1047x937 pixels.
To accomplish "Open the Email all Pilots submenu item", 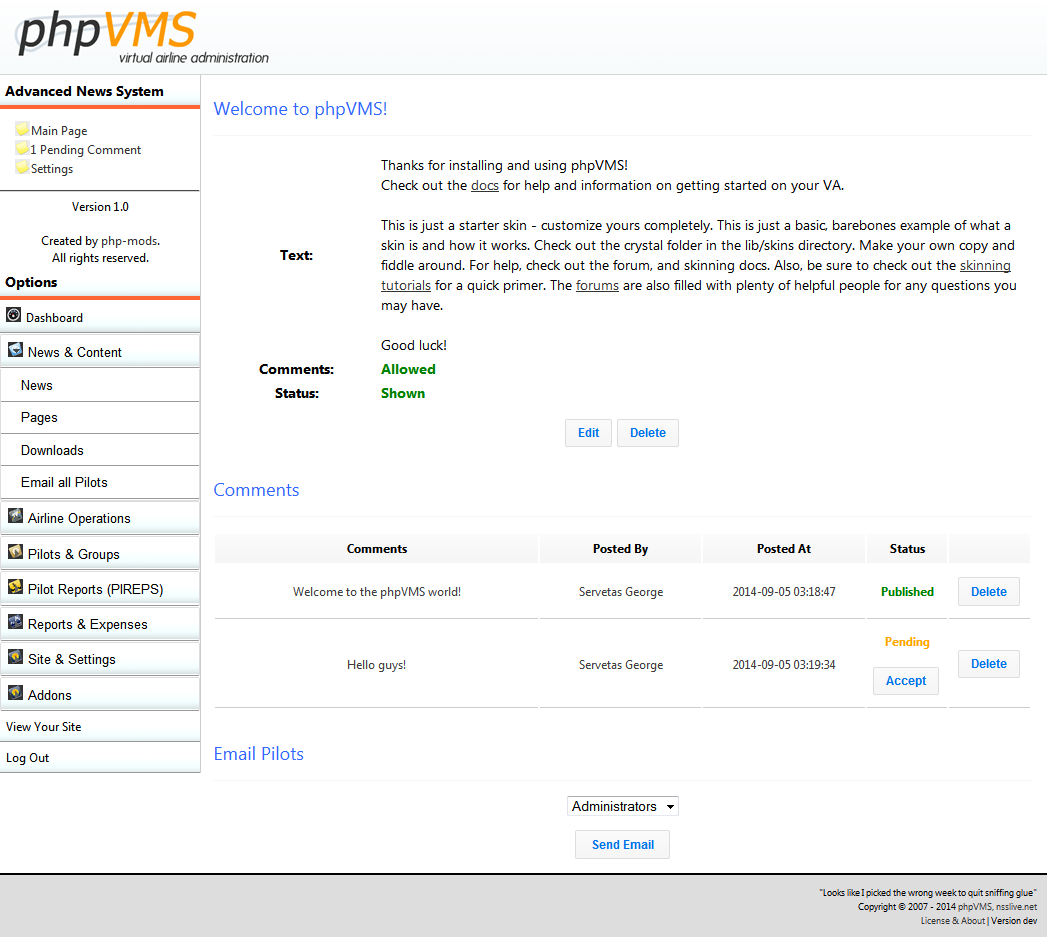I will (x=100, y=482).
